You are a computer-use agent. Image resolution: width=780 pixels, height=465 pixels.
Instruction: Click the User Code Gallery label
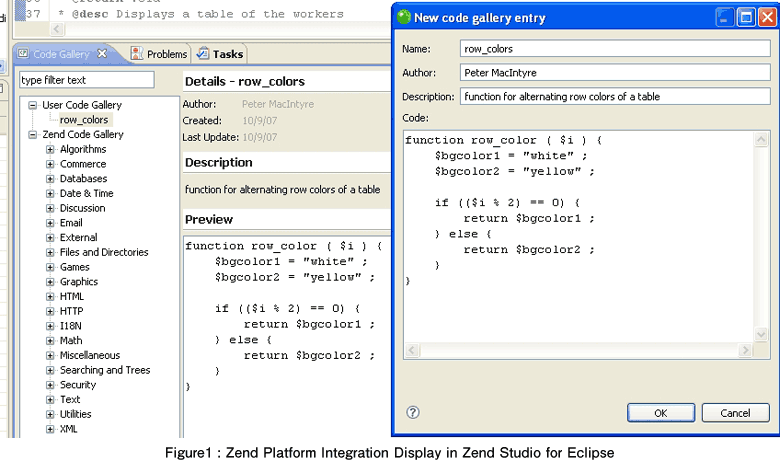[82, 105]
